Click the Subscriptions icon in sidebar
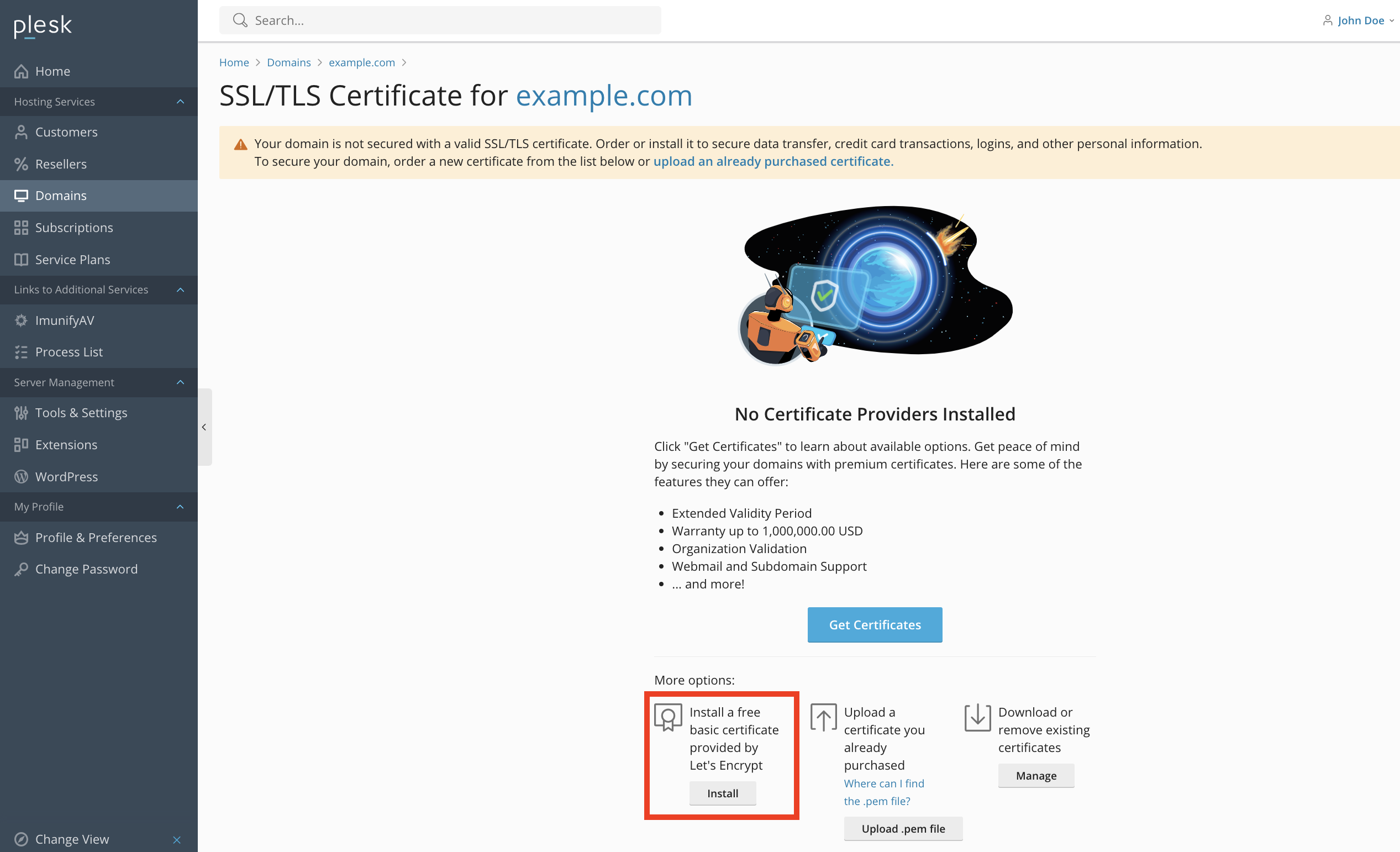 (x=21, y=227)
